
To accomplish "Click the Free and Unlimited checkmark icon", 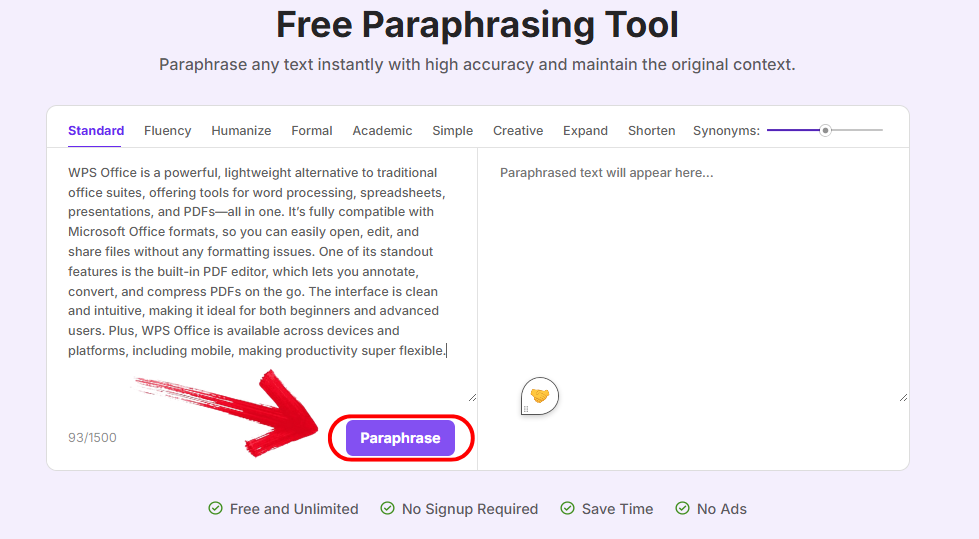I will click(x=215, y=509).
